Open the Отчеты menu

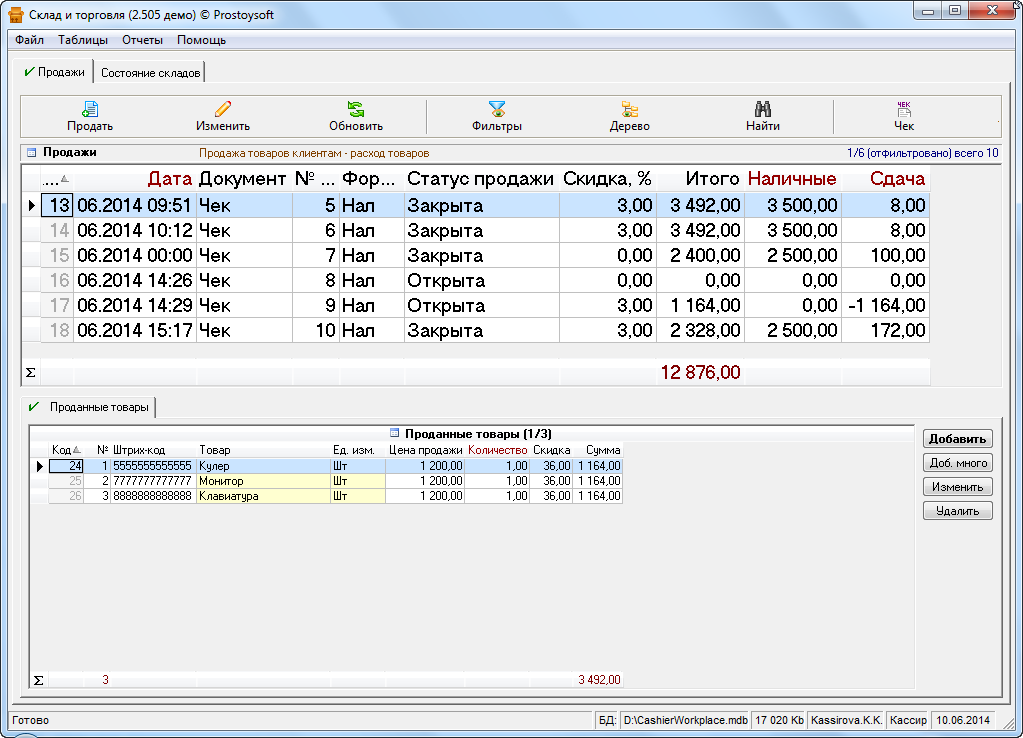[x=142, y=40]
